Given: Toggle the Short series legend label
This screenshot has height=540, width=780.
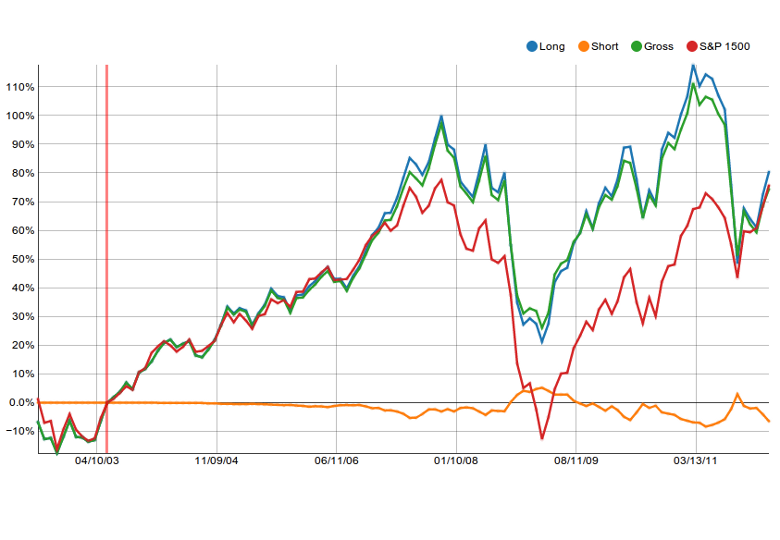Looking at the screenshot, I should 604,46.
